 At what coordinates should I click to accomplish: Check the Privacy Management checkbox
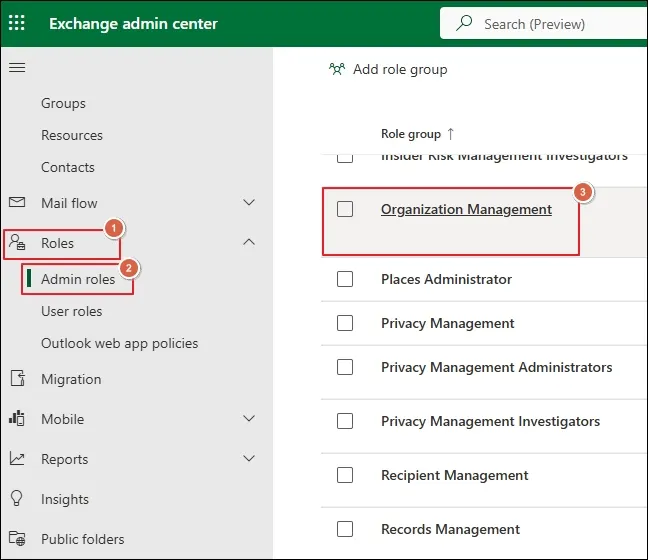pos(345,323)
